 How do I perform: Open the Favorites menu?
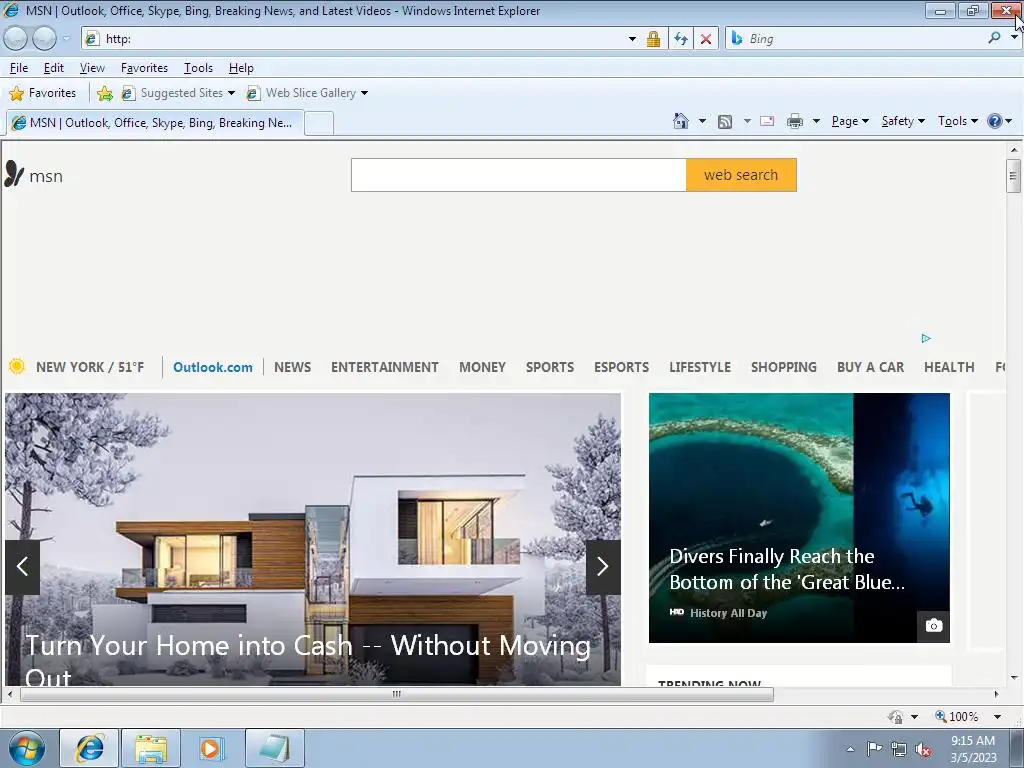click(144, 68)
